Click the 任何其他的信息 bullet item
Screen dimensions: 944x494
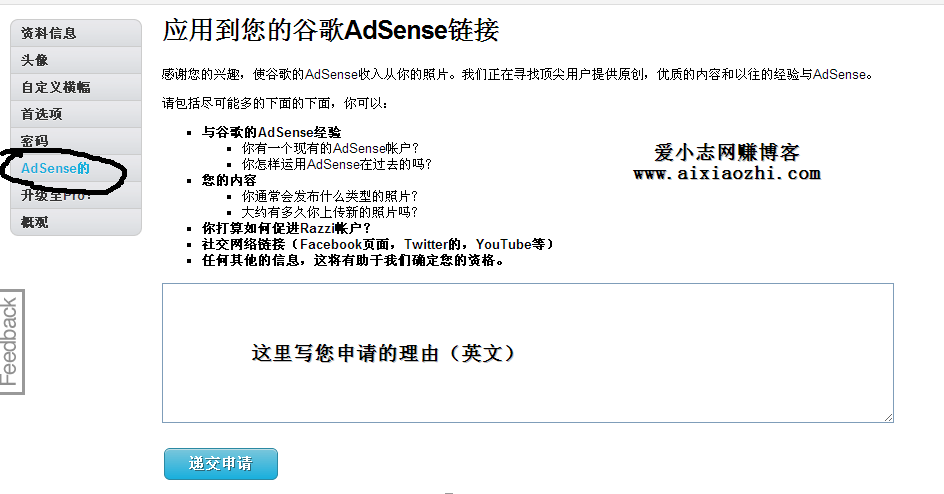click(353, 261)
